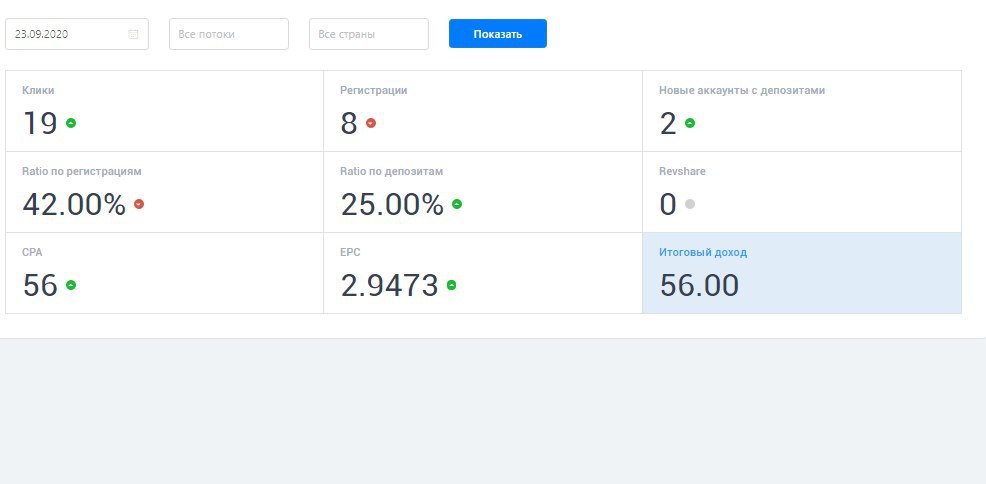Click the calendar icon in the date field
This screenshot has height=484, width=986.
133,34
